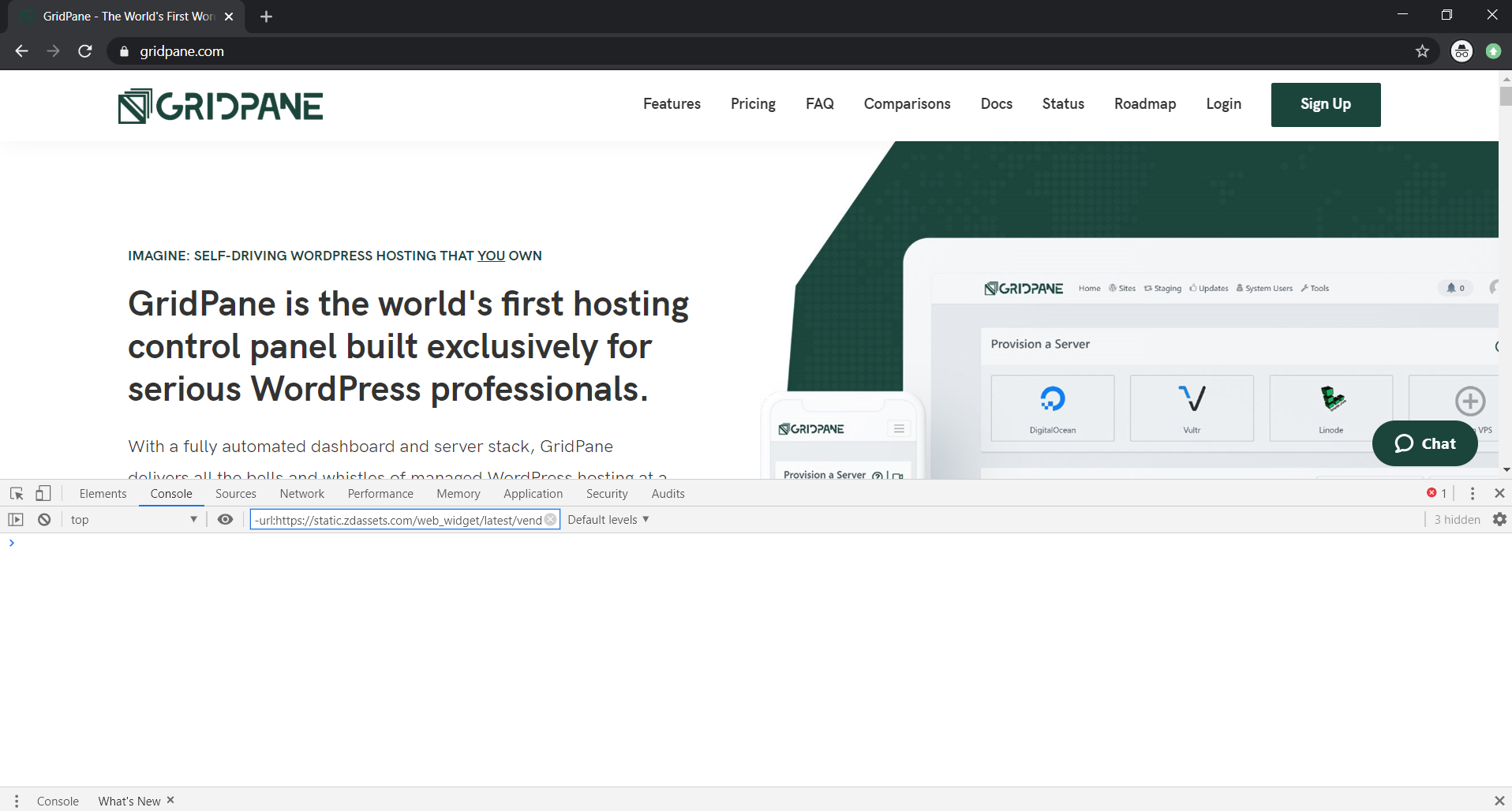The image size is (1512, 811).
Task: Click the plus custom VPS card
Action: click(1469, 402)
